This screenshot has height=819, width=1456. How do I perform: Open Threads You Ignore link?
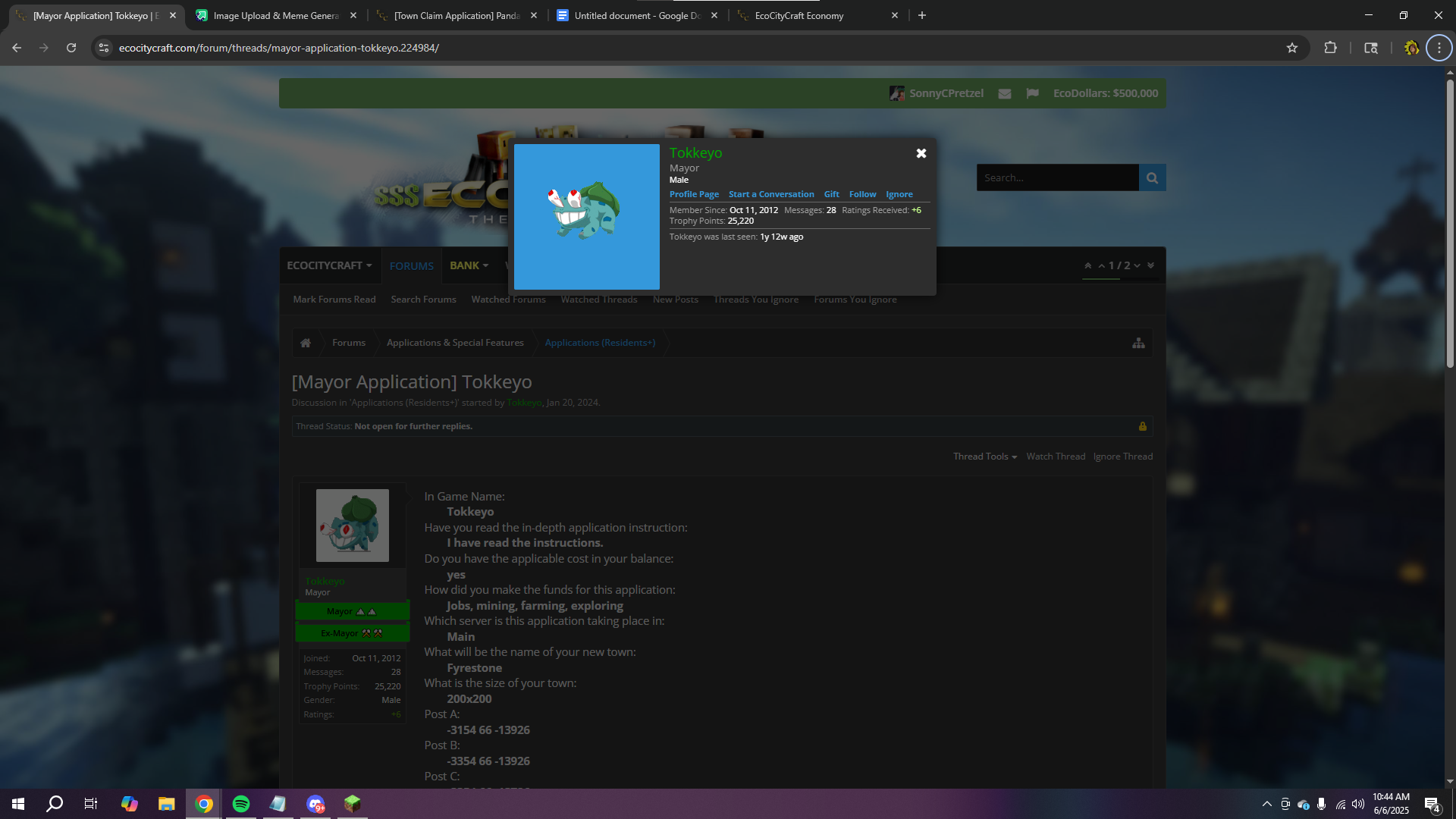tap(756, 300)
